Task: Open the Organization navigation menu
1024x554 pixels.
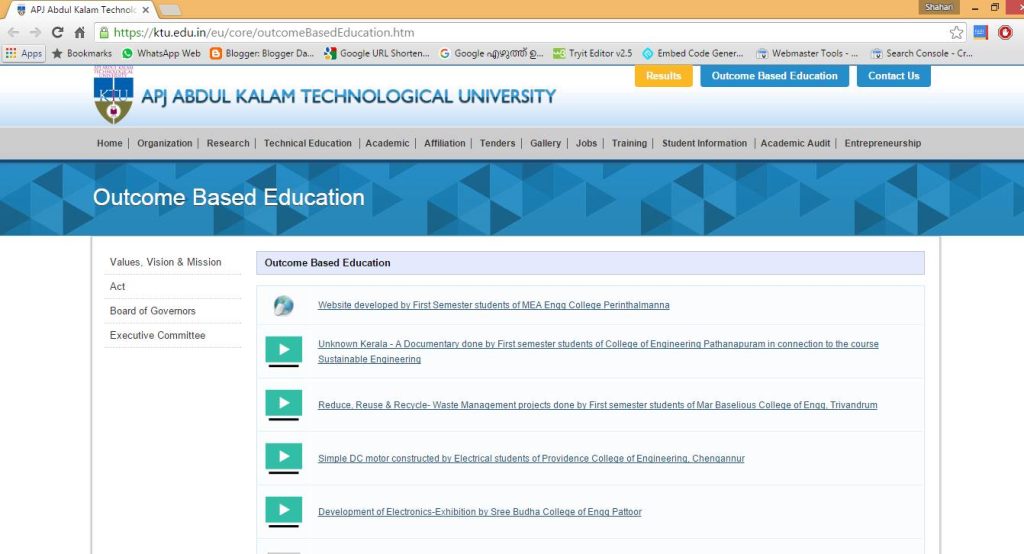Action: pos(164,143)
